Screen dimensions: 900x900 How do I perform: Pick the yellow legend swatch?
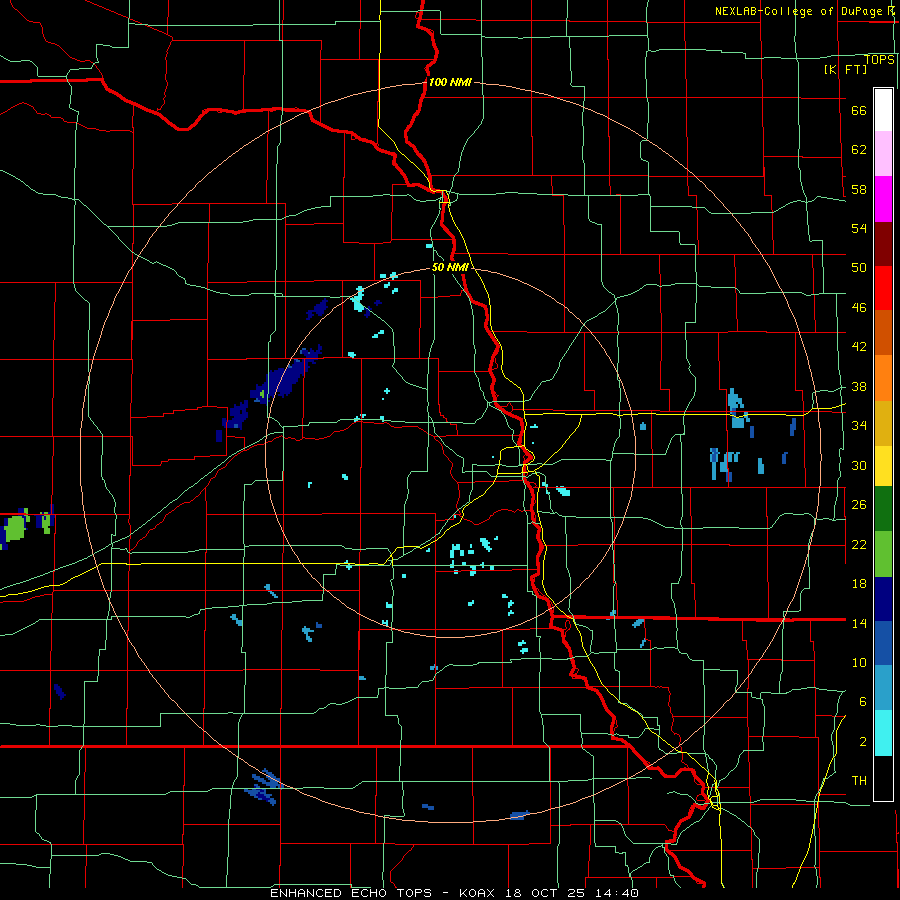[883, 465]
